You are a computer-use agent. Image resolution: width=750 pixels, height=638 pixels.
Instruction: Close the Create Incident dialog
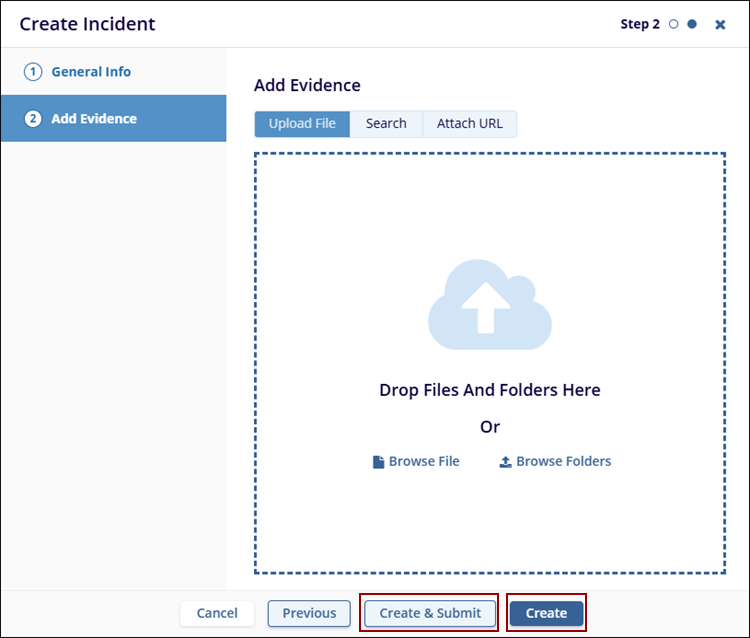[720, 24]
